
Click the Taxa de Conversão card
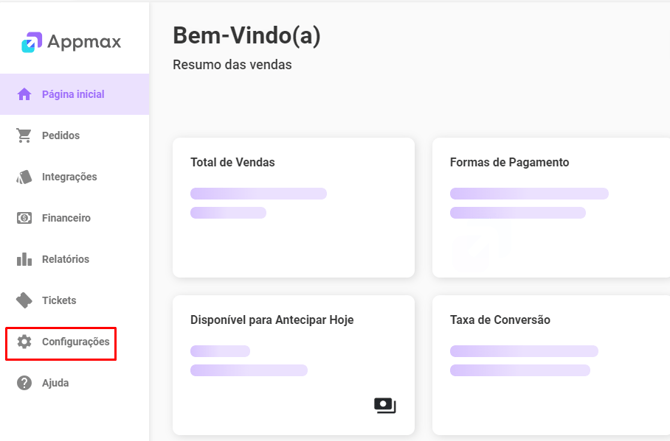point(550,365)
